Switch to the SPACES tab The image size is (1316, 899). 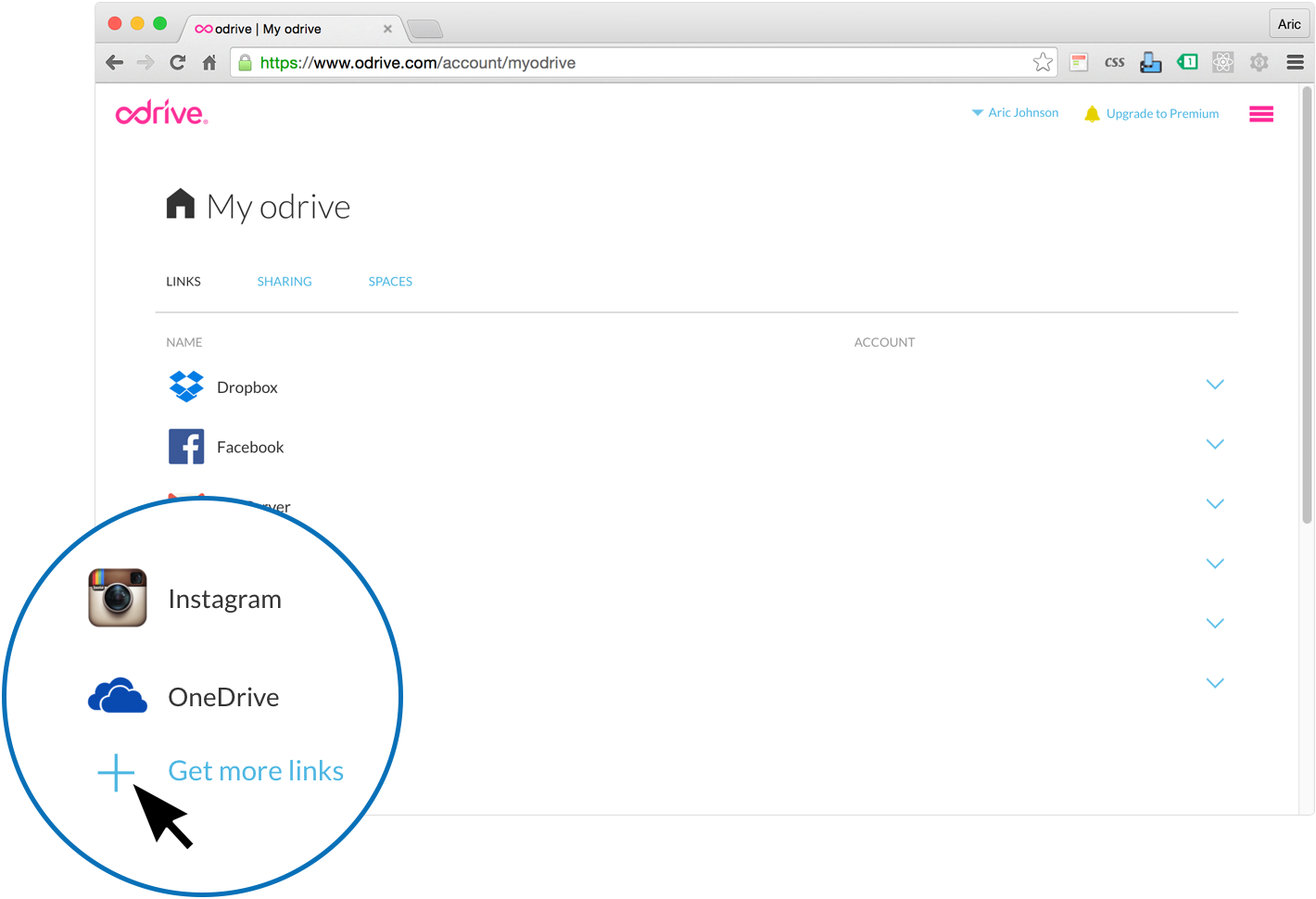(390, 281)
